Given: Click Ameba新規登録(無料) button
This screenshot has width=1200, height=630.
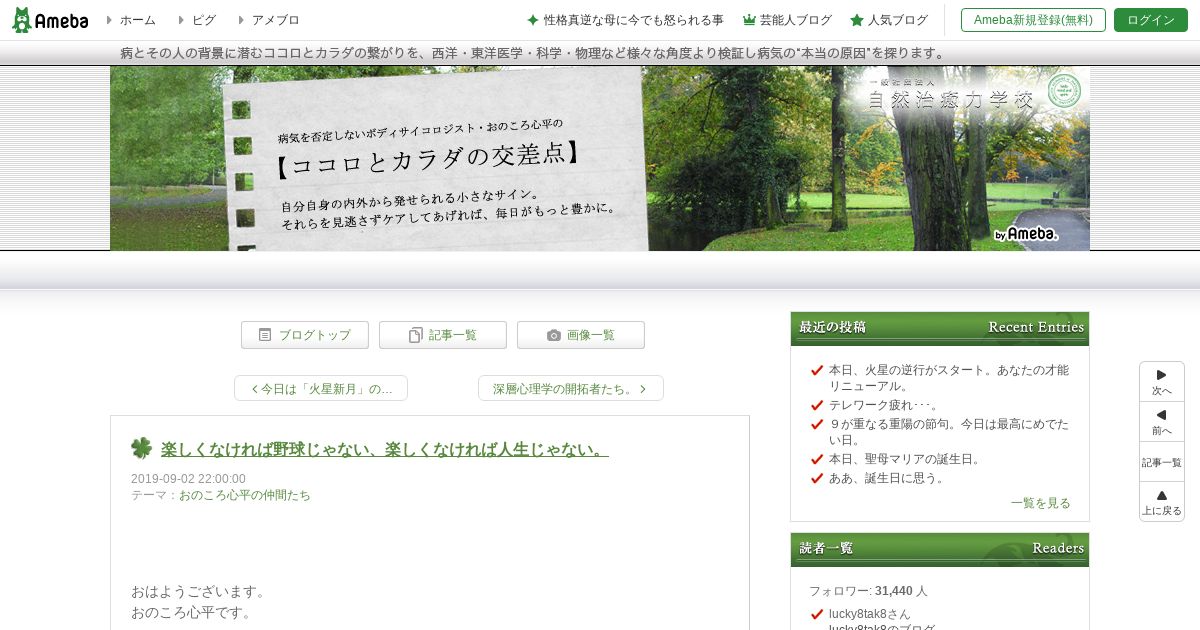Looking at the screenshot, I should pyautogui.click(x=1033, y=20).
